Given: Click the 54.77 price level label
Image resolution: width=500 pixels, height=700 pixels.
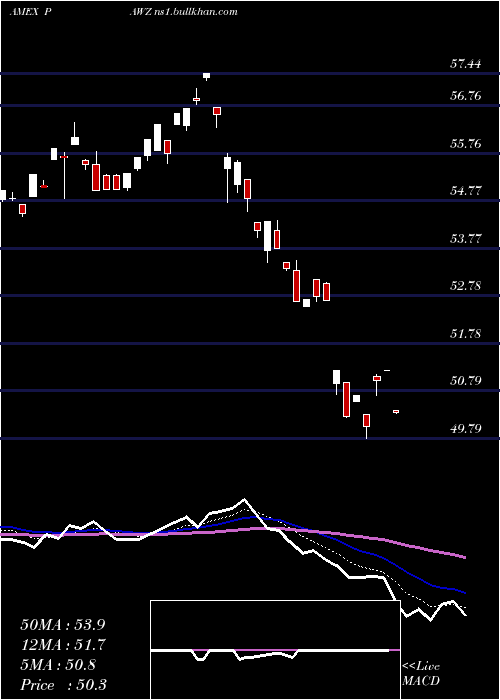Looking at the screenshot, I should coord(465,191).
